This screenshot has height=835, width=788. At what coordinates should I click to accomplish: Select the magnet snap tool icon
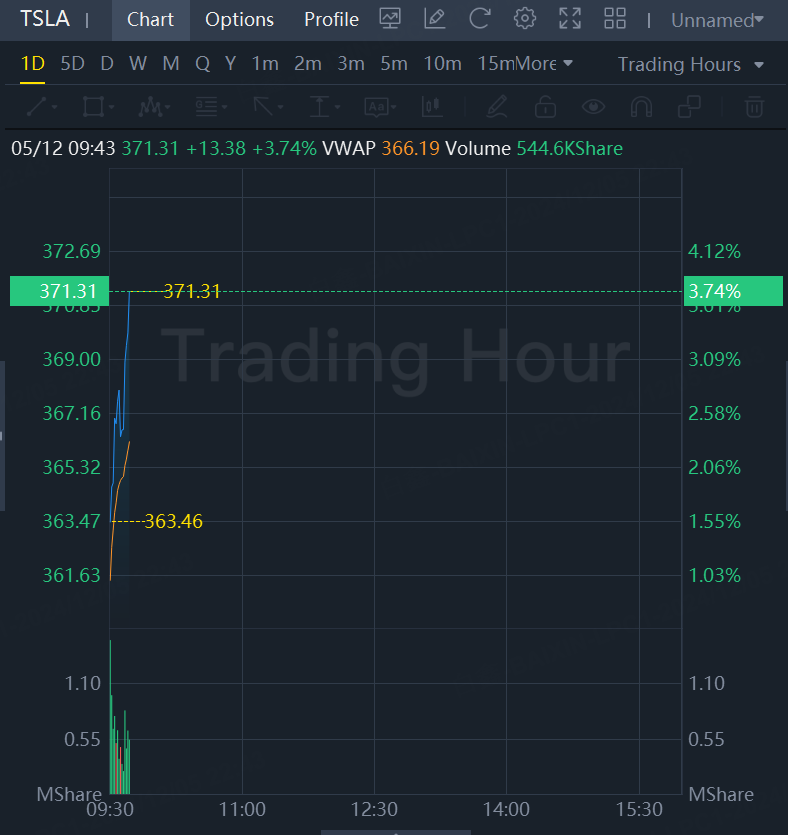(x=641, y=106)
